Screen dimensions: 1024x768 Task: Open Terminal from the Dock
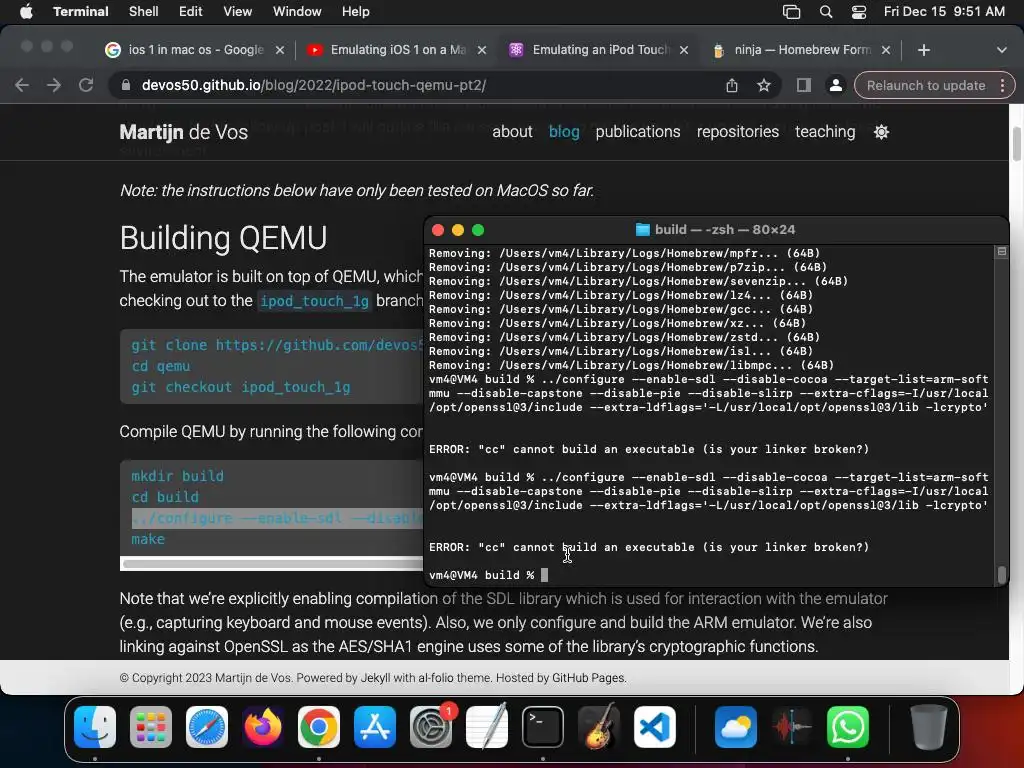(x=543, y=727)
